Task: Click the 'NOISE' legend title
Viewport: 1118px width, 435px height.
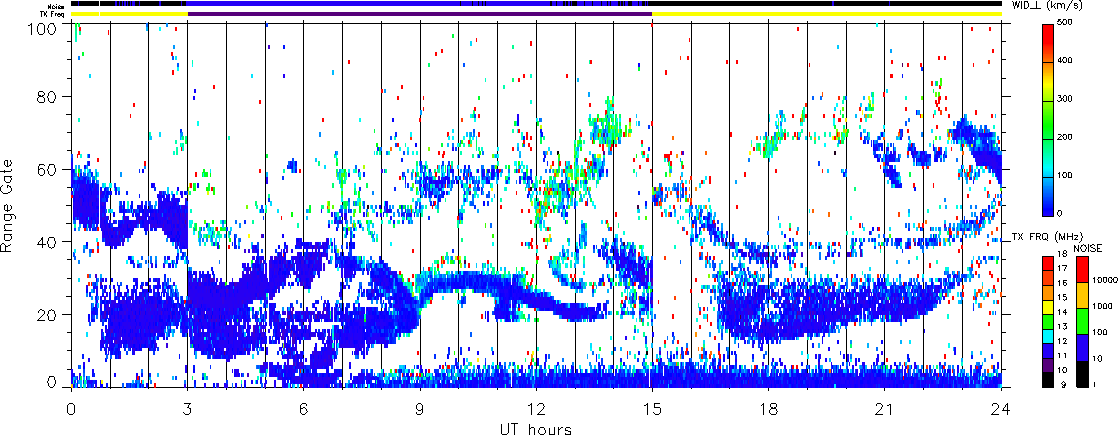Action: tap(1088, 247)
